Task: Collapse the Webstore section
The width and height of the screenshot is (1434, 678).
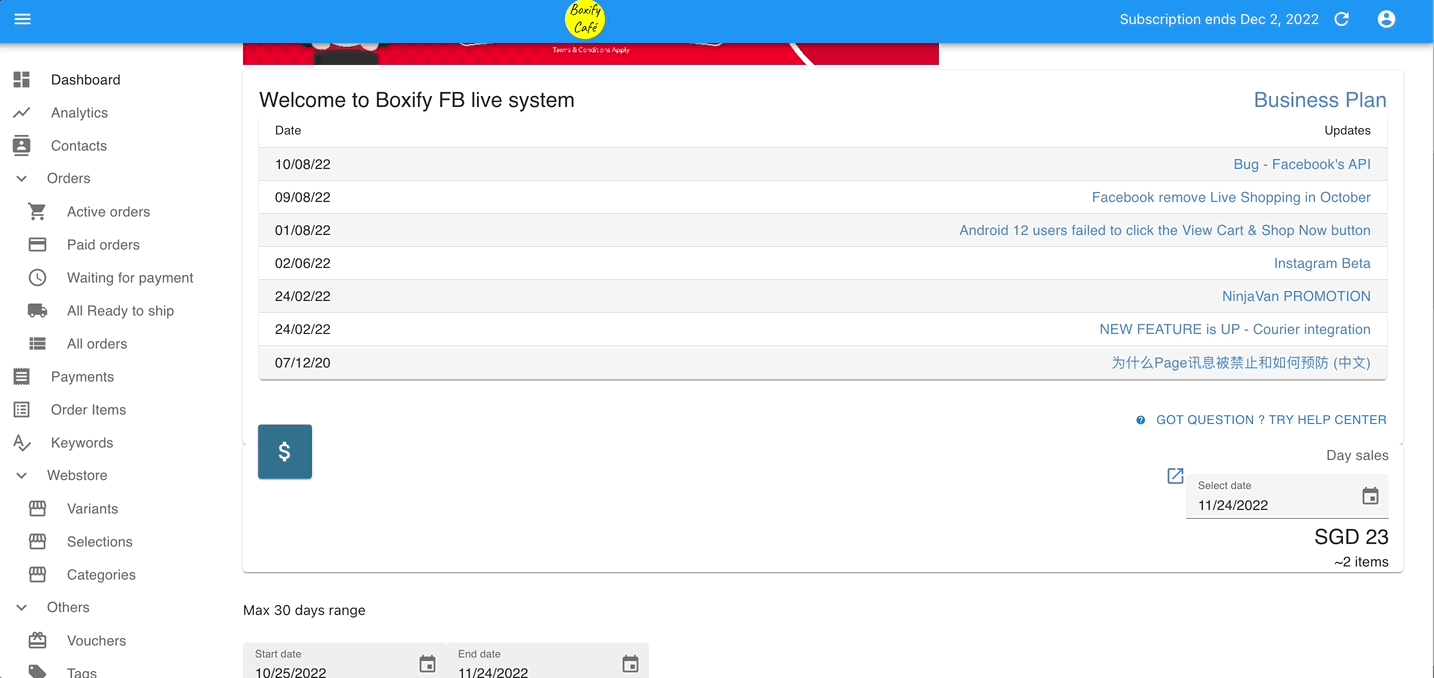Action: [22, 476]
